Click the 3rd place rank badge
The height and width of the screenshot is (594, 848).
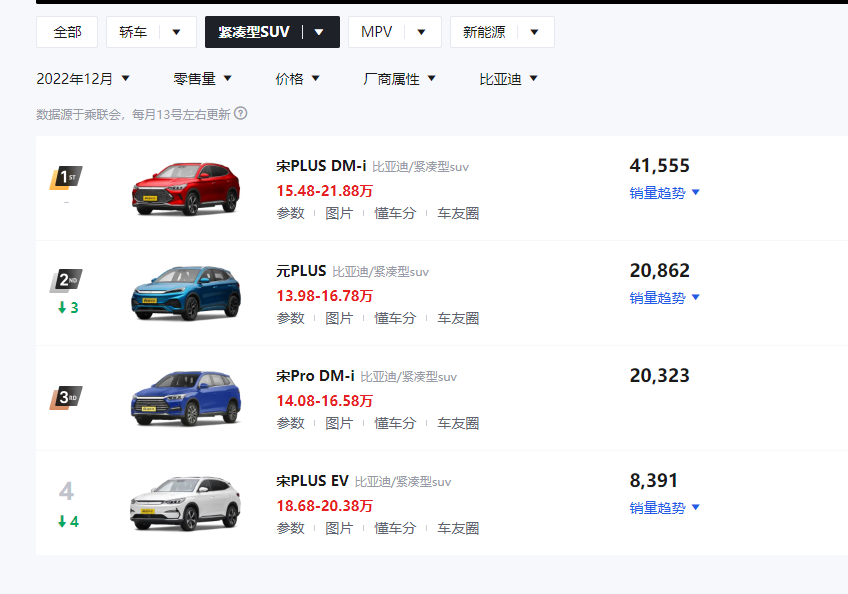tap(66, 398)
